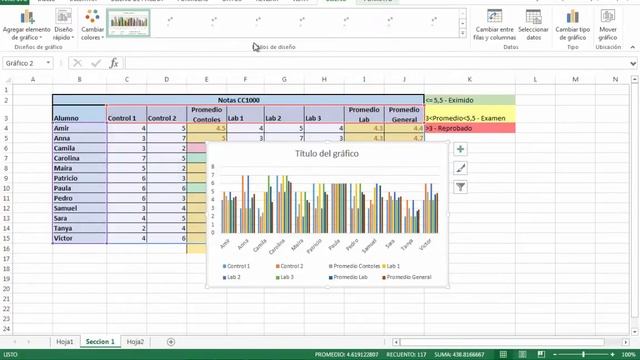Switch to Hoja2 sheet tab
This screenshot has width=640, height=360.
point(135,342)
